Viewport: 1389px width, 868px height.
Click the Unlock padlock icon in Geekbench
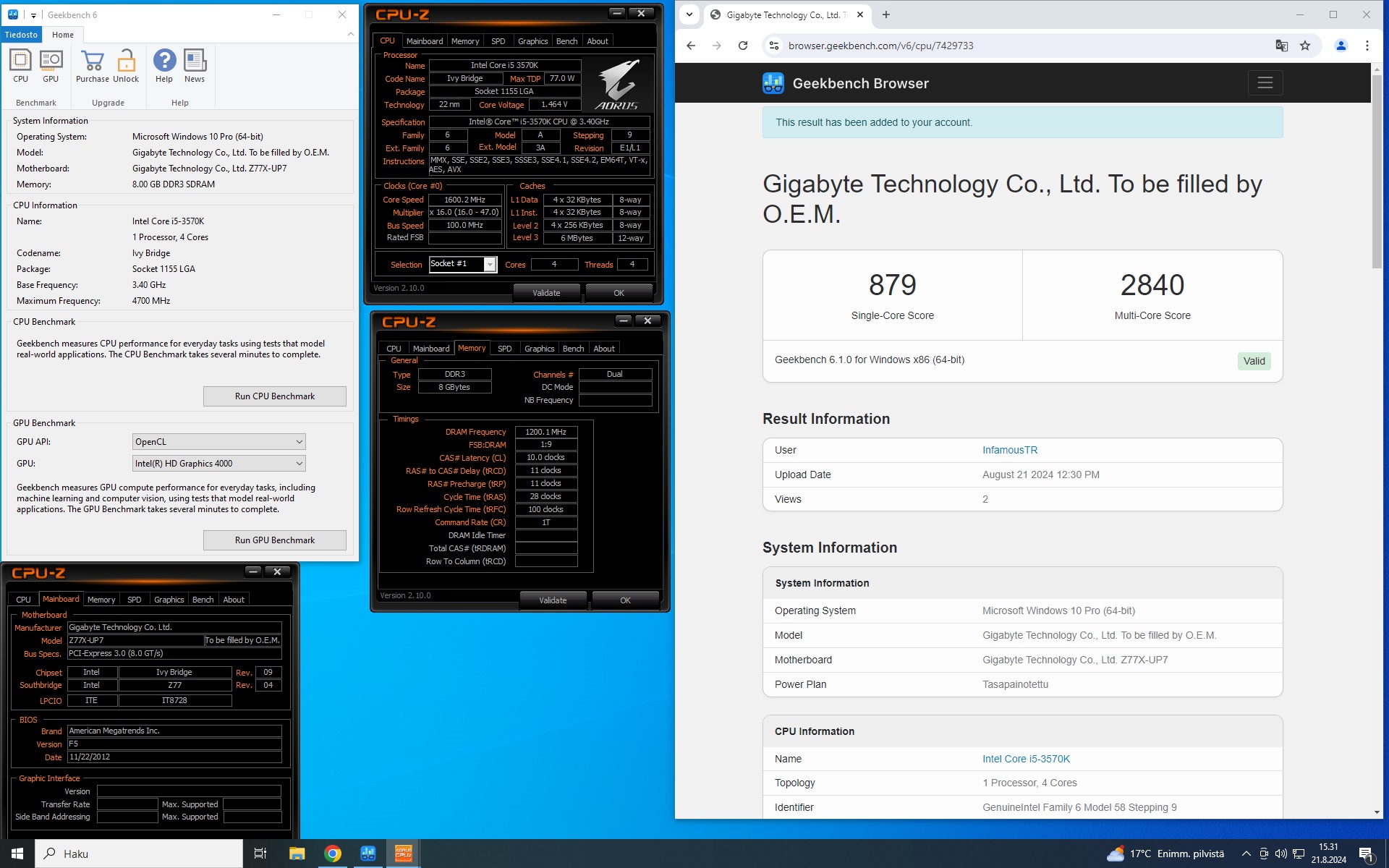[126, 67]
